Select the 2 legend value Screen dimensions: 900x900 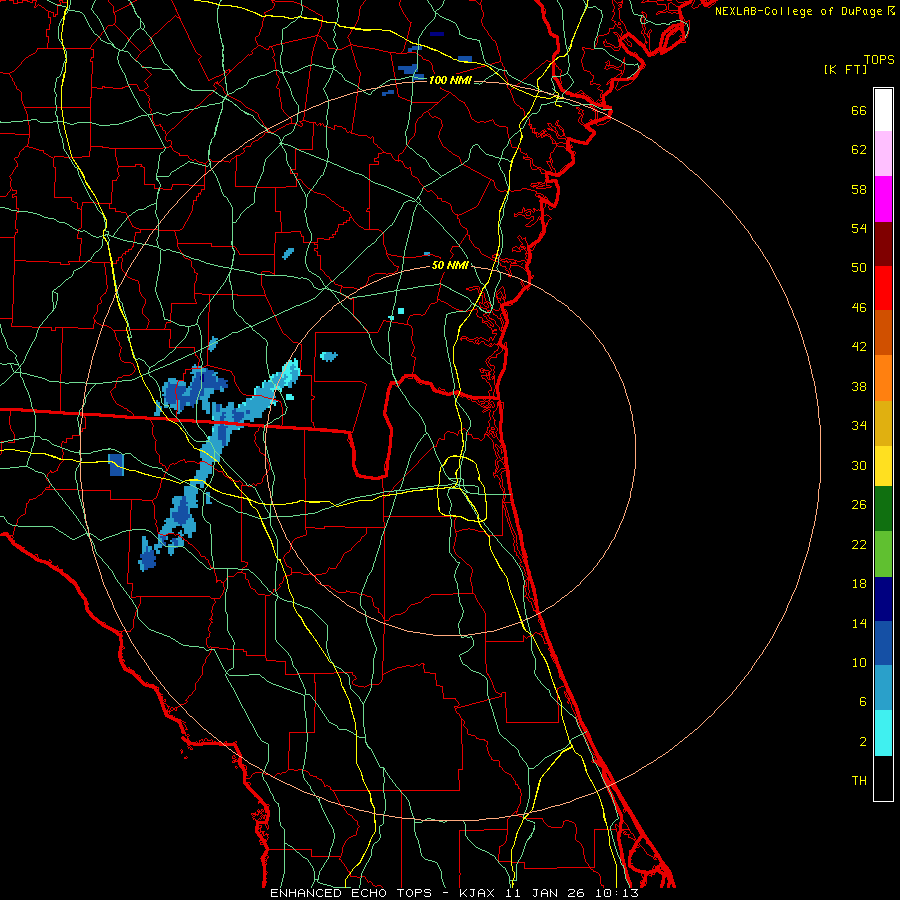pyautogui.click(x=863, y=742)
